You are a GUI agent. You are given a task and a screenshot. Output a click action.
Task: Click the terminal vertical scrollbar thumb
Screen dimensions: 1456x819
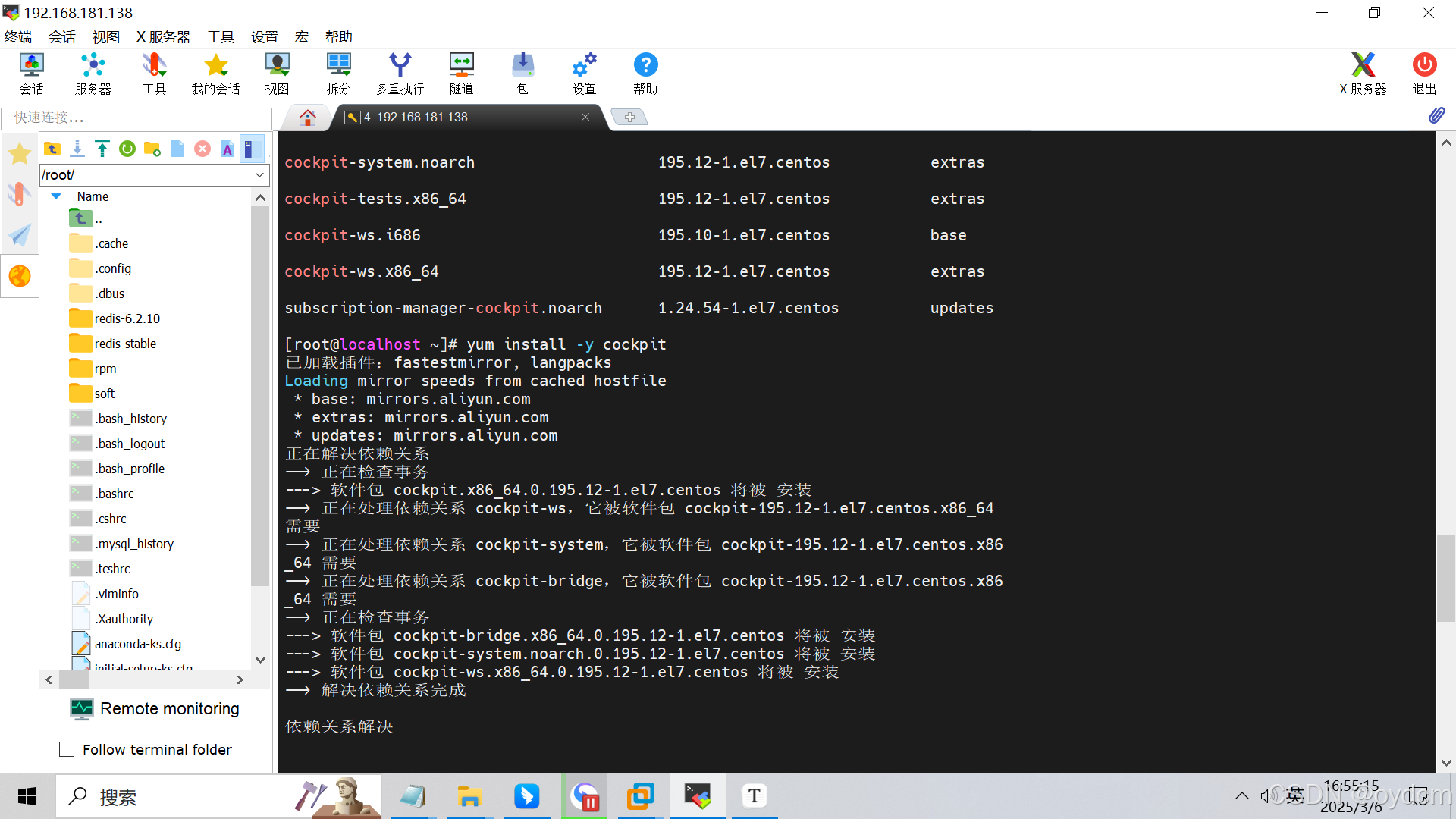coord(1446,576)
